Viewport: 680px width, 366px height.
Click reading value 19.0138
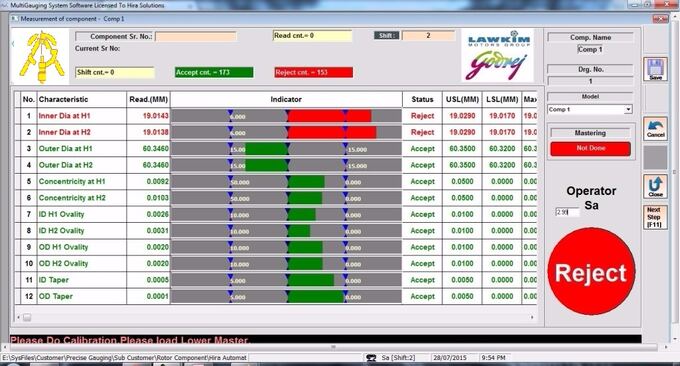(155, 132)
